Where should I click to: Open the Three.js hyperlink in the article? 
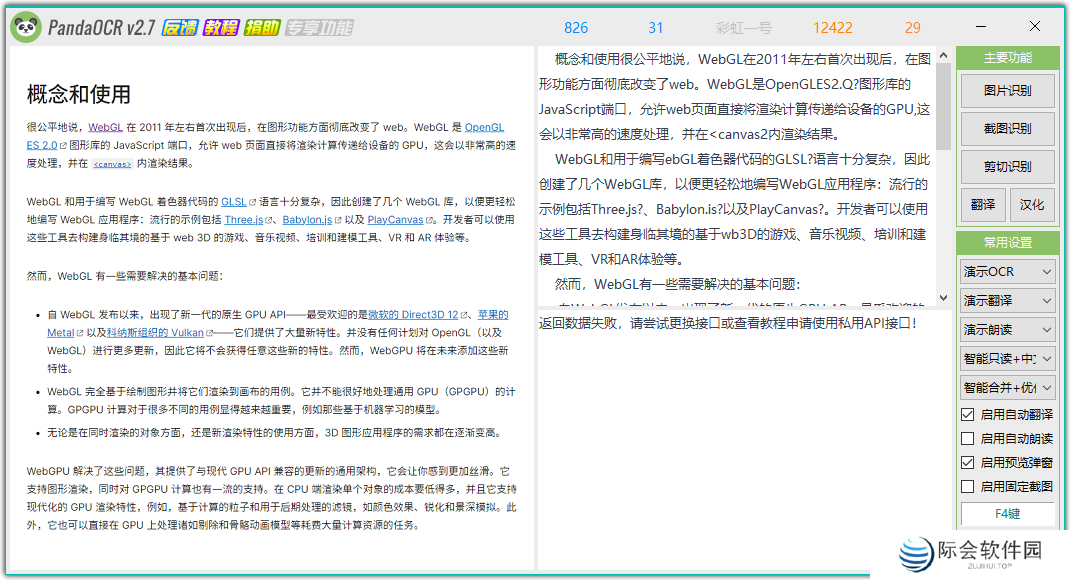244,219
